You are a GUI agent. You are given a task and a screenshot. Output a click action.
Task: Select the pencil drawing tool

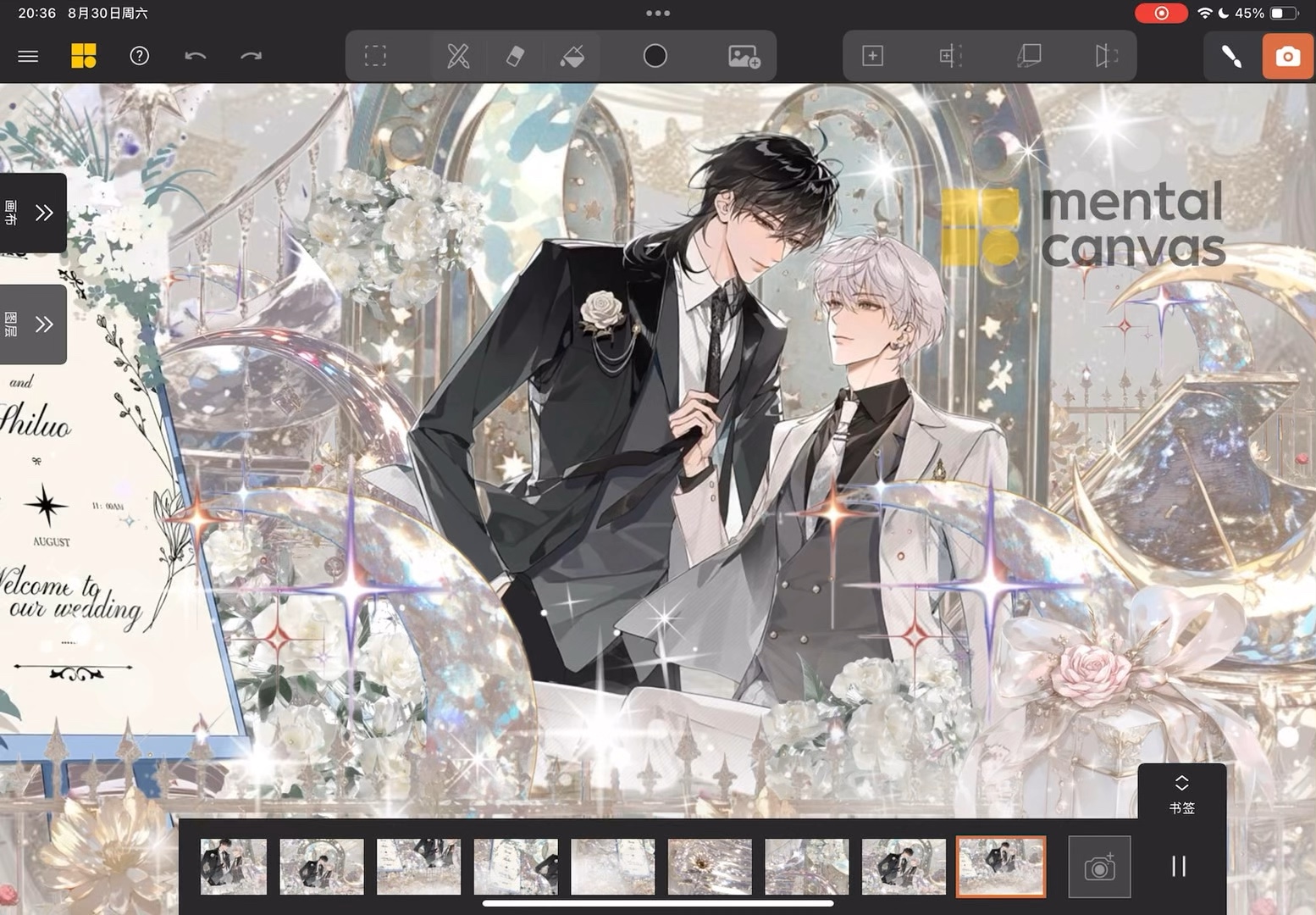458,56
